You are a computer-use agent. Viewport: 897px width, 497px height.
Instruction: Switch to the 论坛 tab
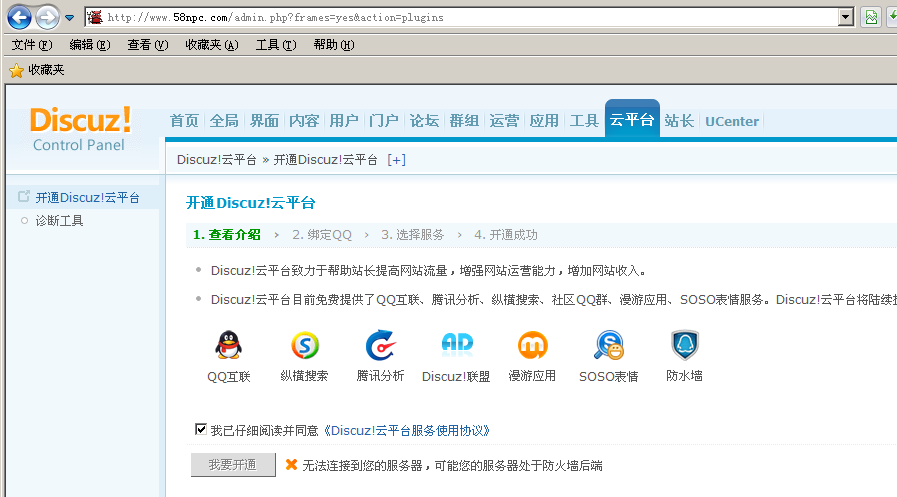[x=424, y=121]
